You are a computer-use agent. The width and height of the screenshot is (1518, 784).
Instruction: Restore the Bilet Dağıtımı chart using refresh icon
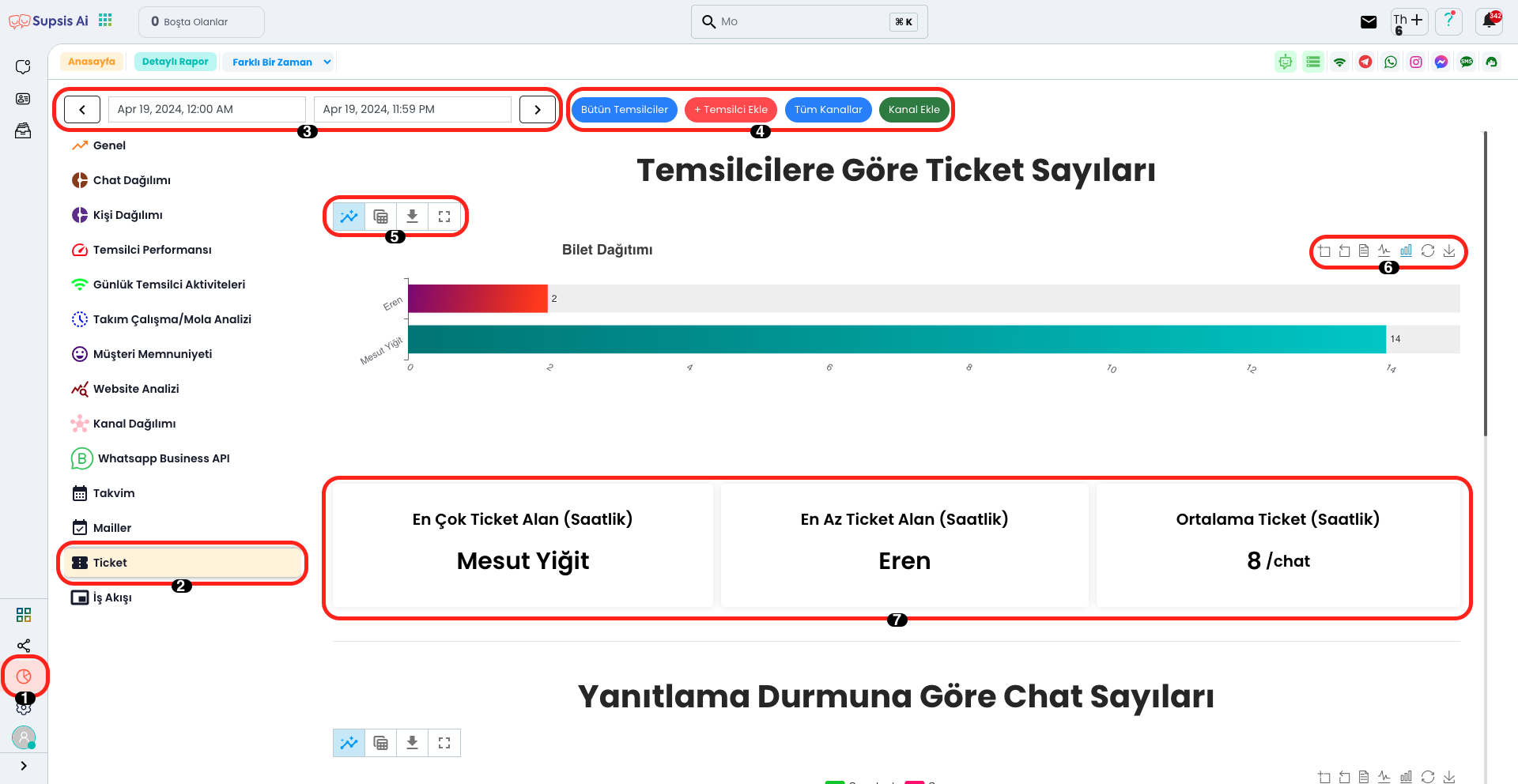click(x=1428, y=251)
